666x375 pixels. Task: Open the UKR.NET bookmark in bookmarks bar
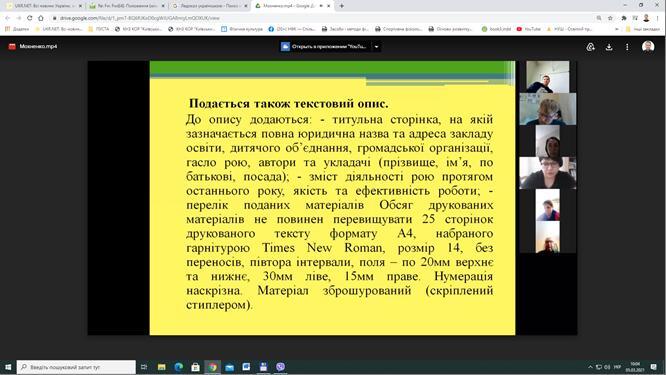59,29
